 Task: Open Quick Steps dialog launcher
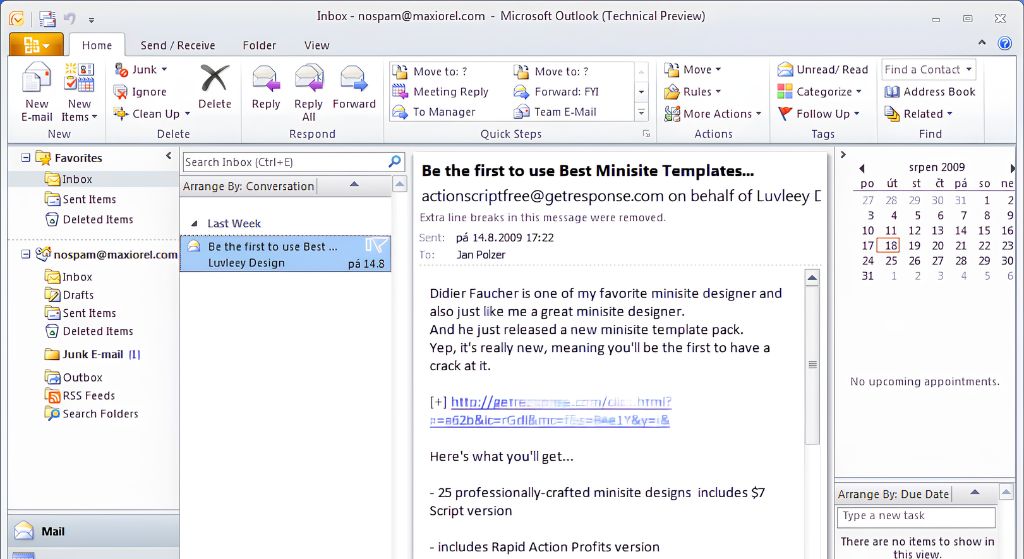[646, 134]
